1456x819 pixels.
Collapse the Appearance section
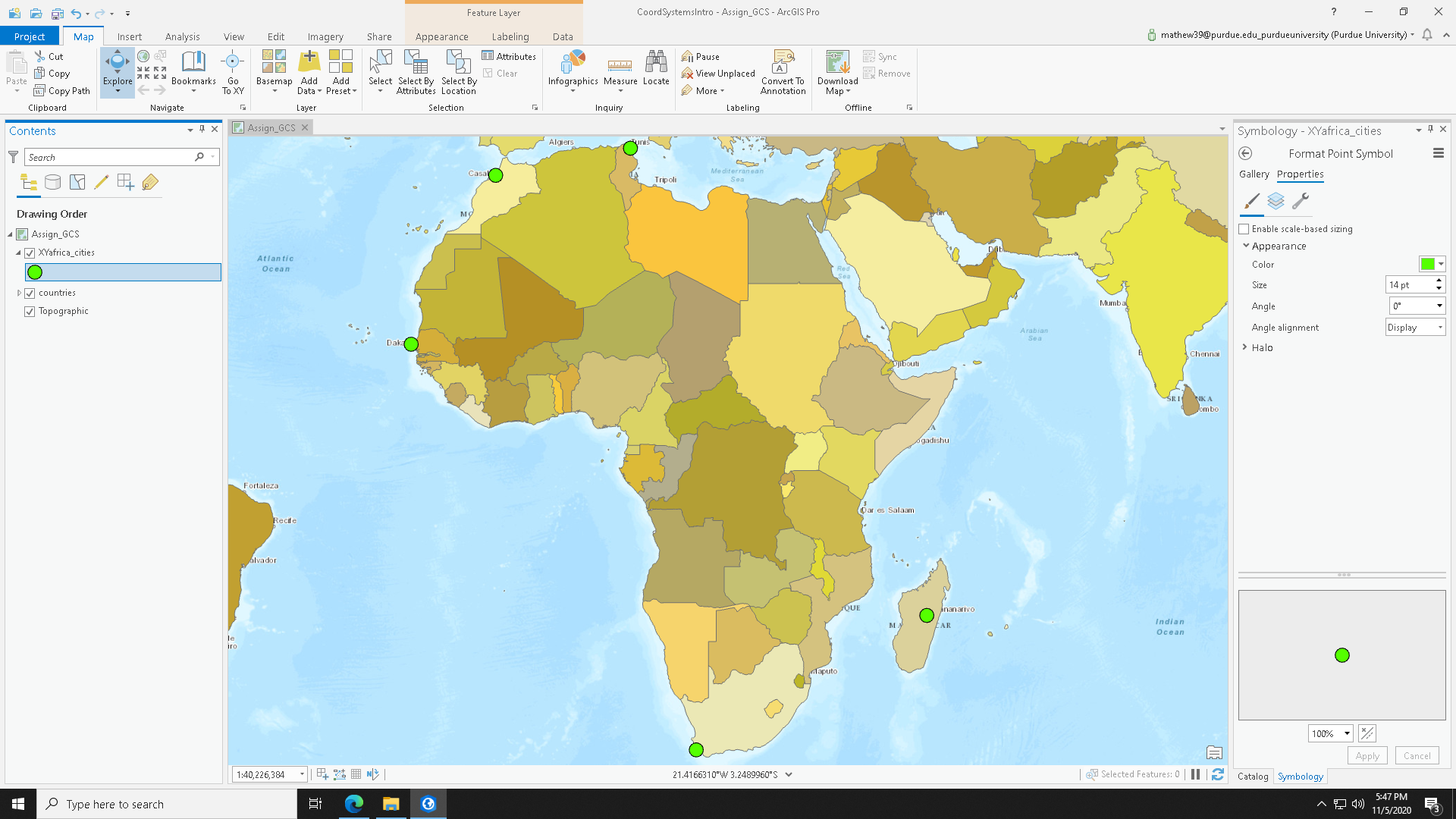1246,246
